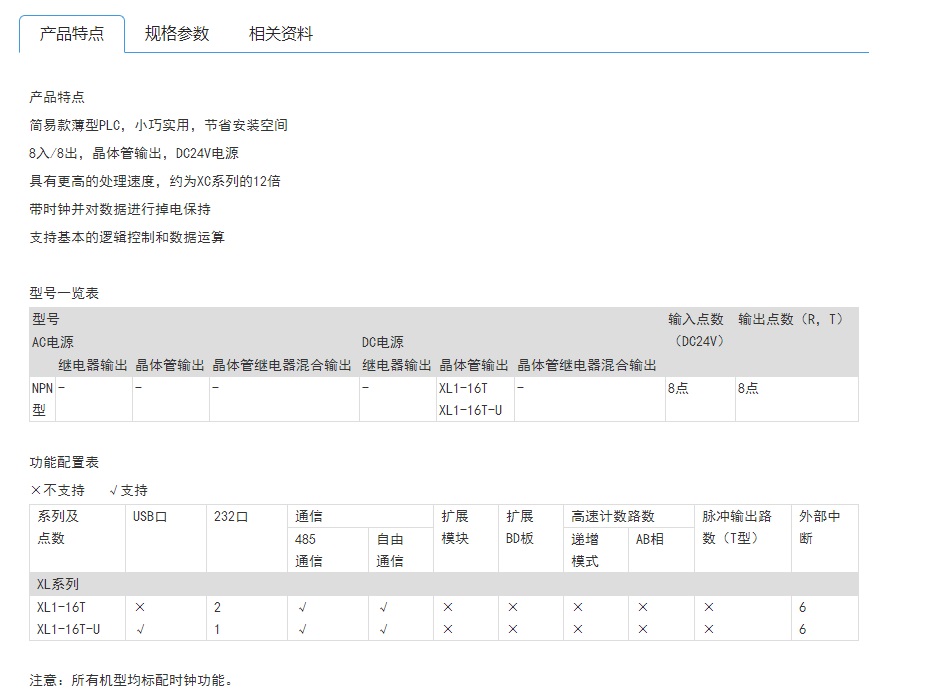Click the 功能配置表 heading
This screenshot has height=694, width=926.
(65, 463)
